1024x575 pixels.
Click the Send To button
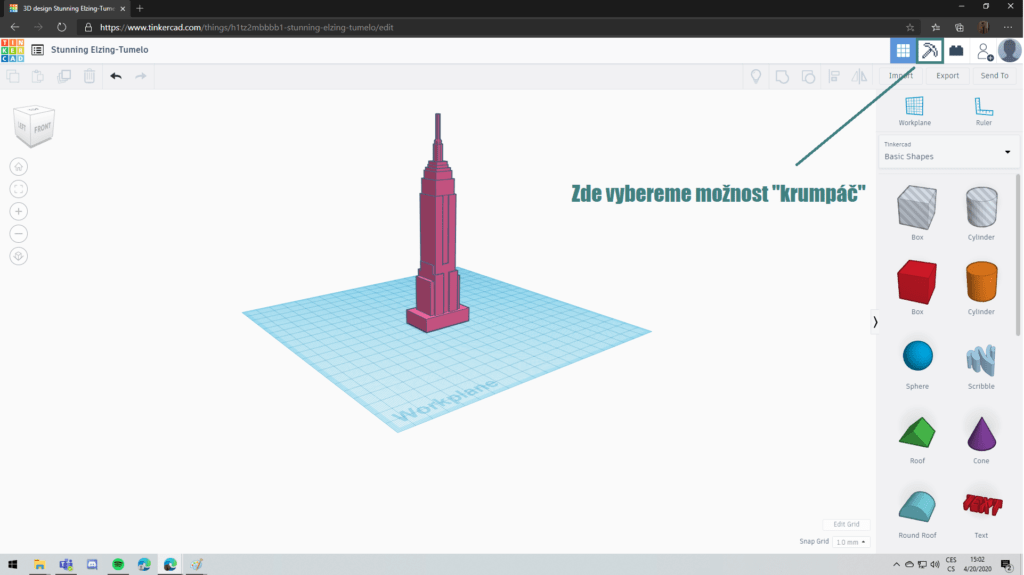click(x=994, y=76)
